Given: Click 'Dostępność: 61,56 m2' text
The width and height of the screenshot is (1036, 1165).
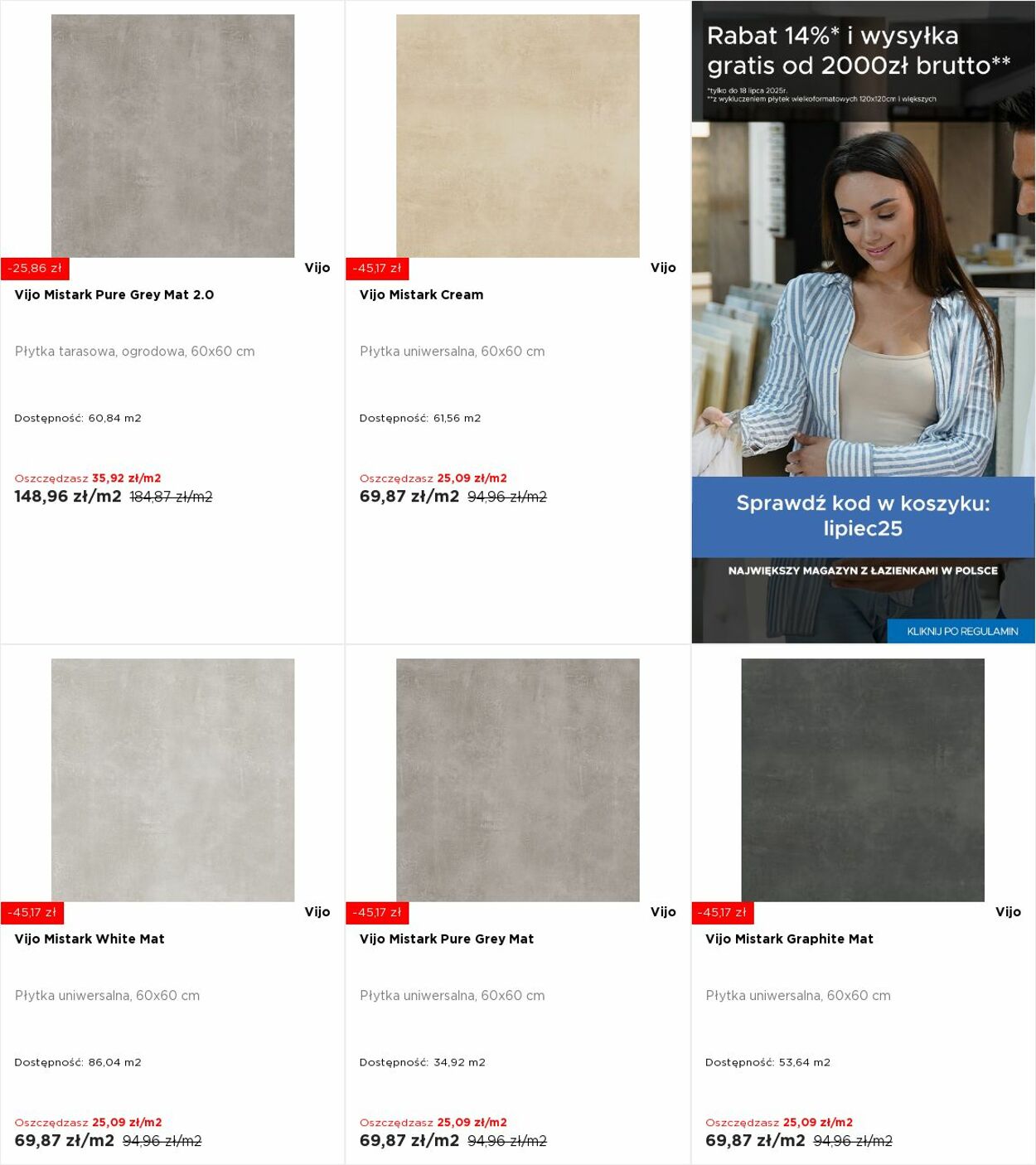Looking at the screenshot, I should point(420,418).
